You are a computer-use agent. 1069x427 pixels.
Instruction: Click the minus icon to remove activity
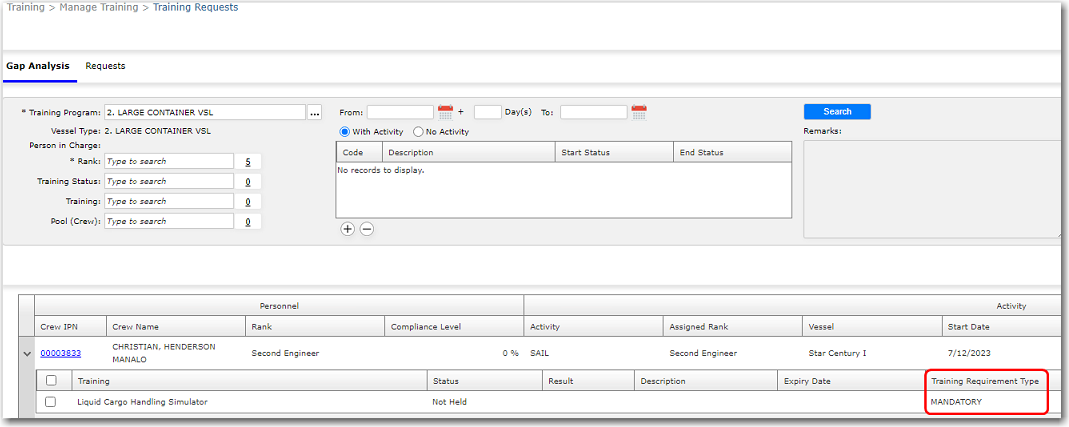367,228
